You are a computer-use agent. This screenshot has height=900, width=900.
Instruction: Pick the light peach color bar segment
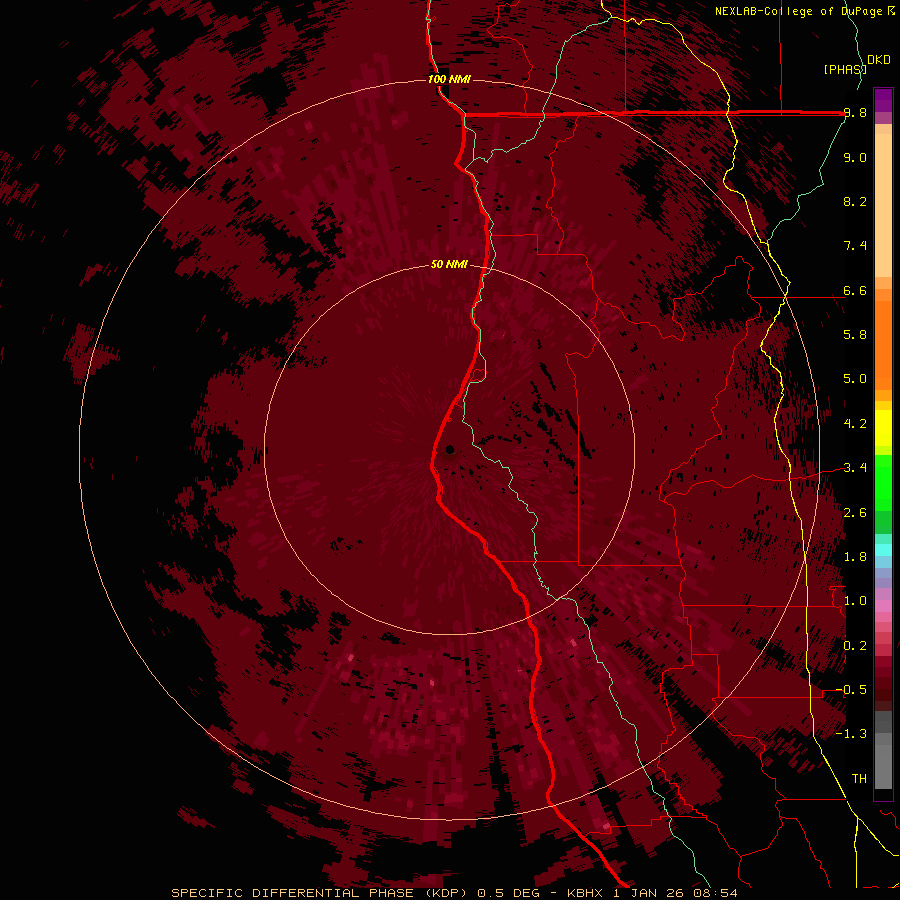883,205
